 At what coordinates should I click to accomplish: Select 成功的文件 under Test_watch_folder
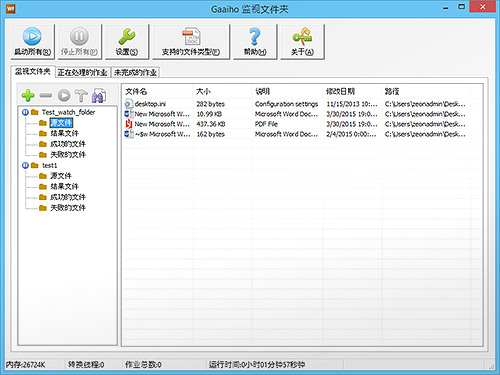(x=68, y=144)
